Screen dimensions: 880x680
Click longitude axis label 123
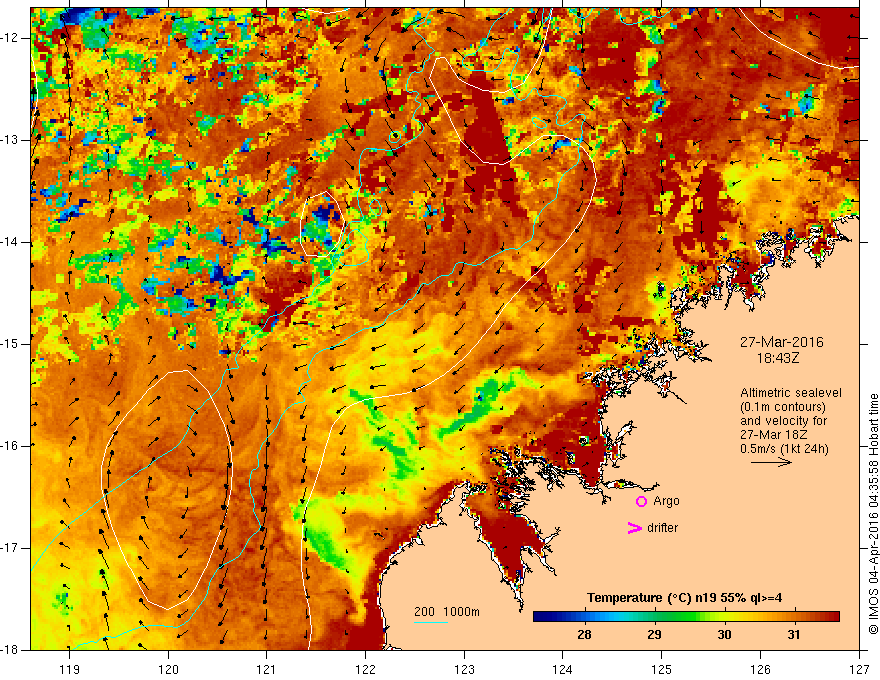click(x=464, y=669)
